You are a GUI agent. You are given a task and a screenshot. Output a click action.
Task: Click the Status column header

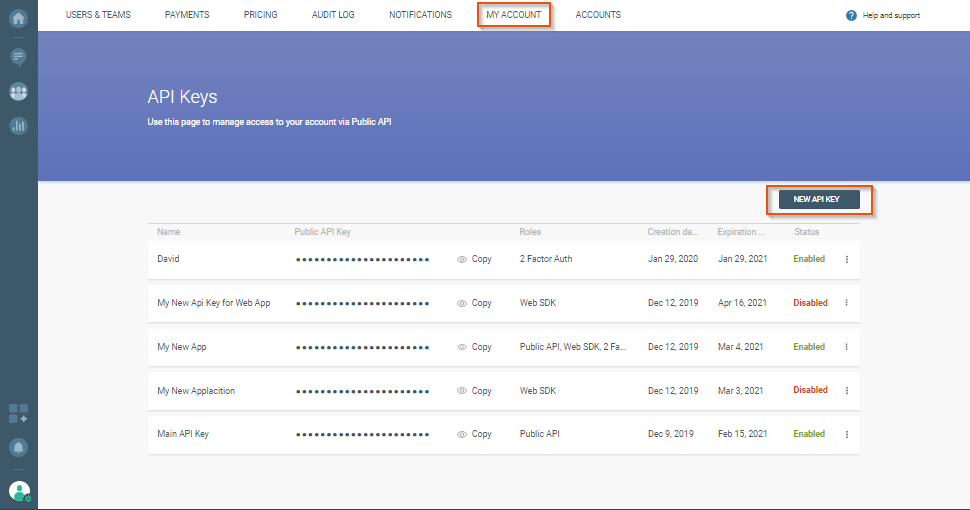pyautogui.click(x=806, y=232)
